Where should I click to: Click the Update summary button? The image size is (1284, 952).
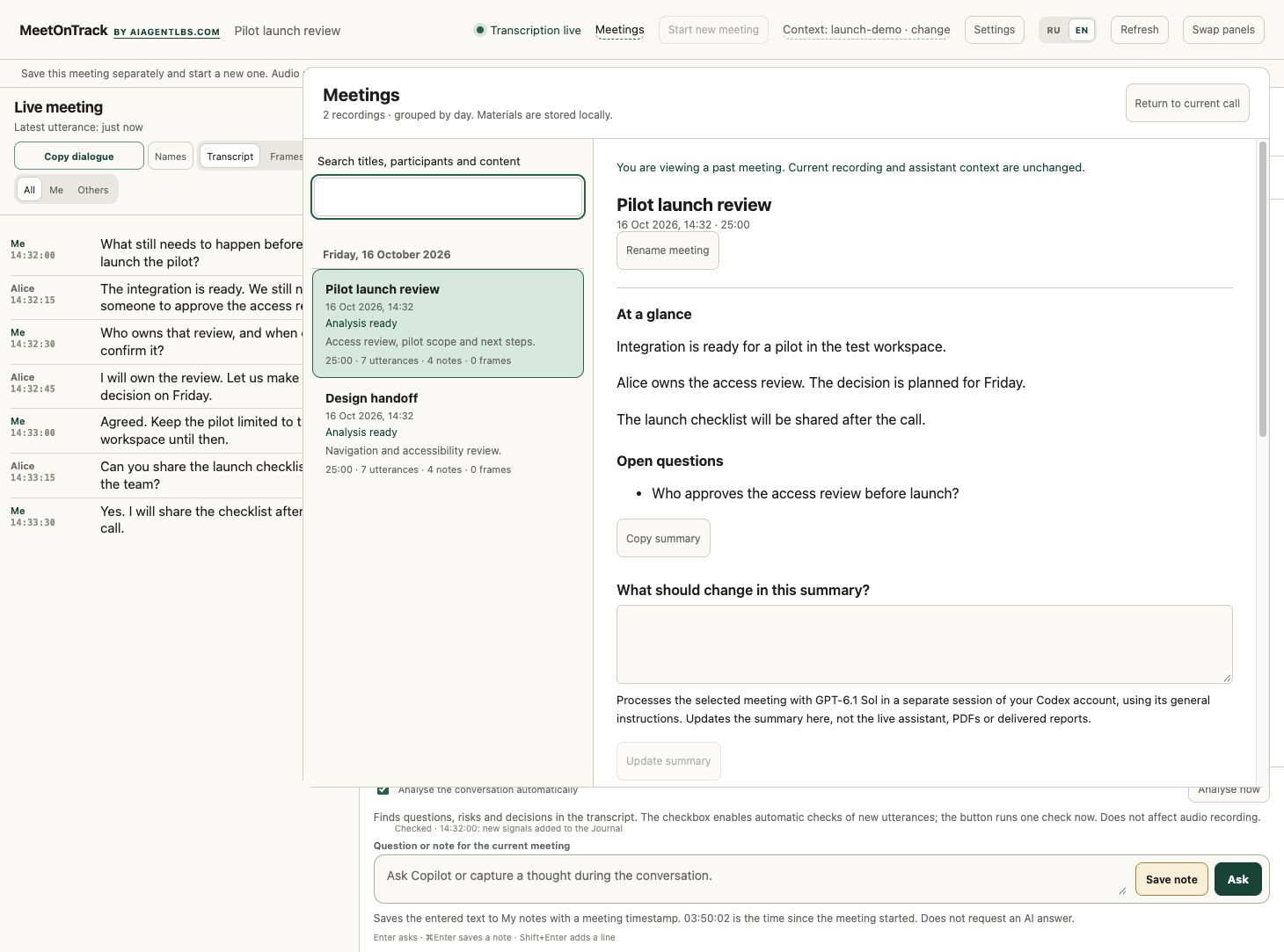pyautogui.click(x=668, y=761)
